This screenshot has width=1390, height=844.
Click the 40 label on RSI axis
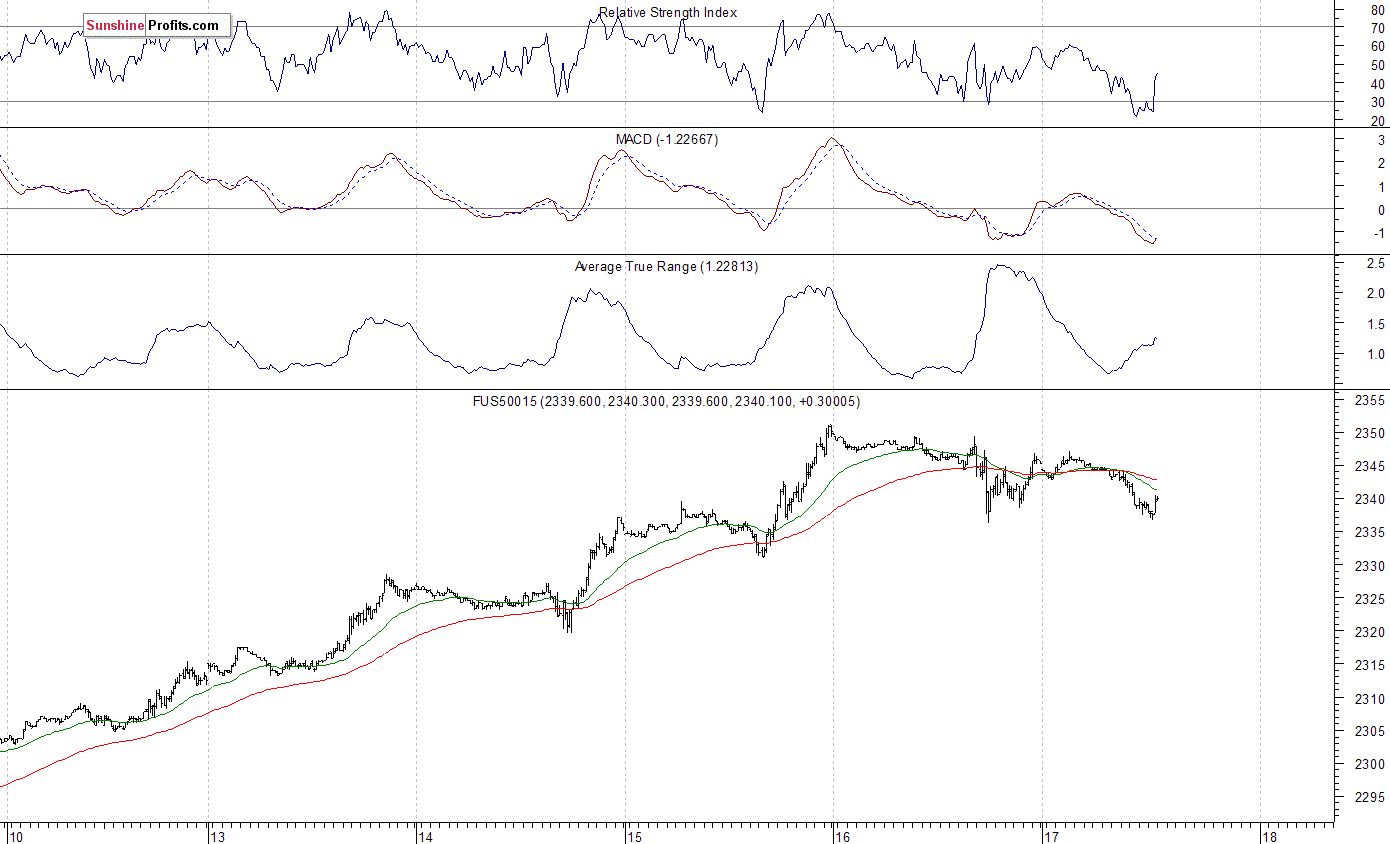coord(1377,84)
